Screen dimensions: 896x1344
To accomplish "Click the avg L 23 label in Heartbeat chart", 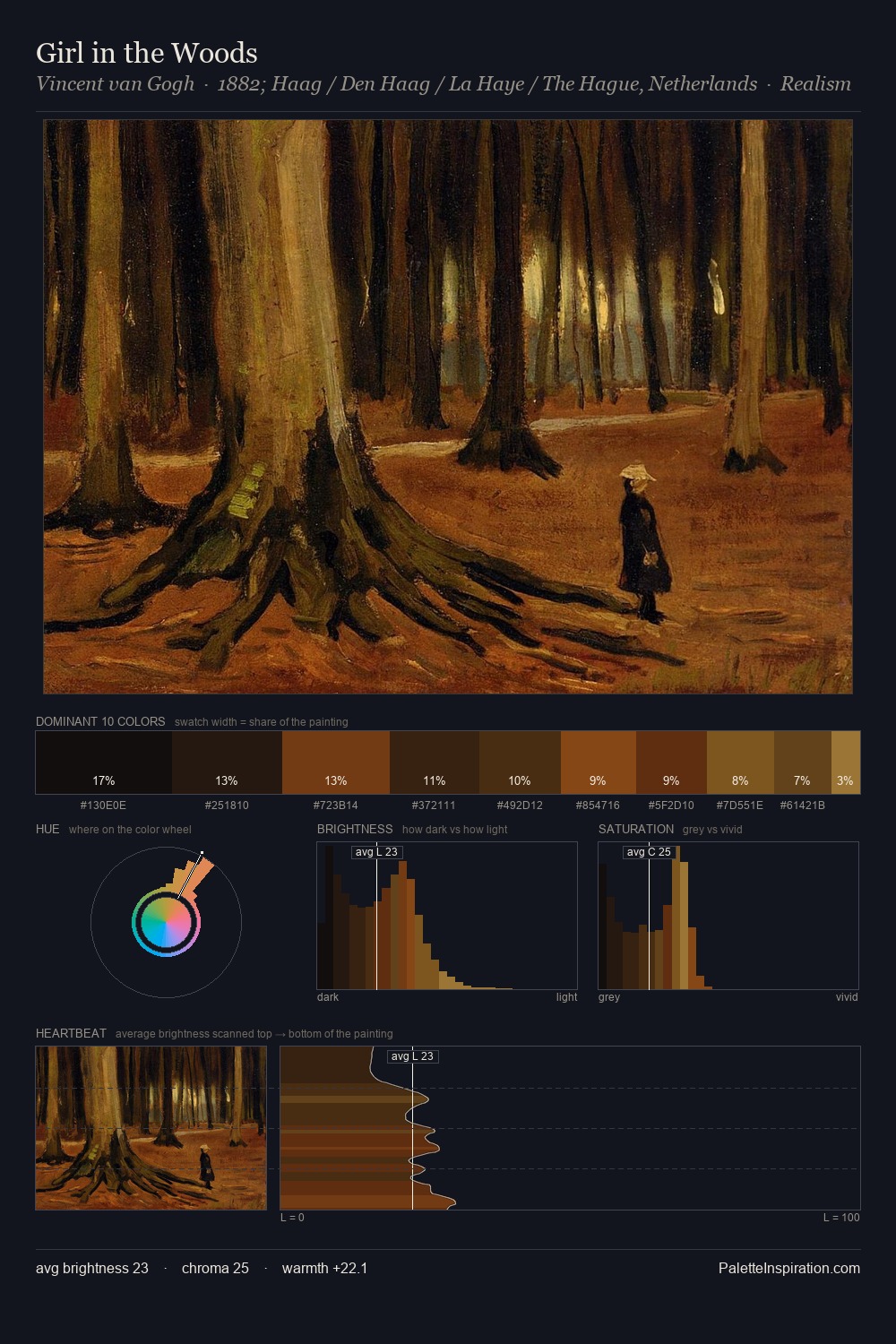I will coord(412,1056).
